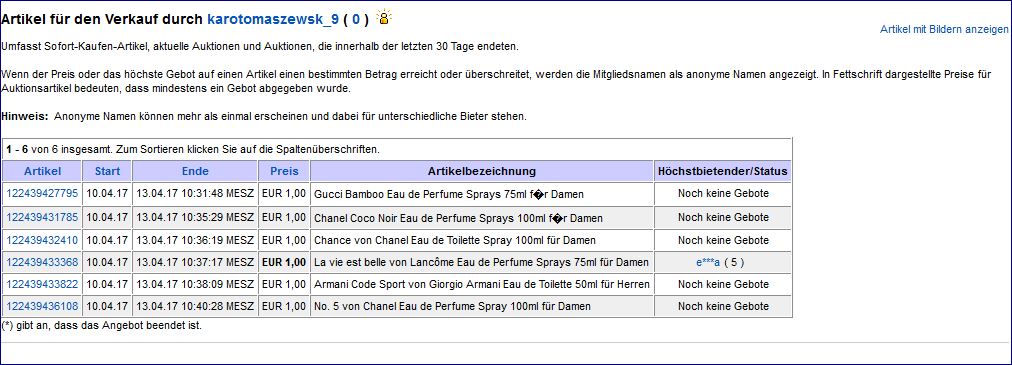The image size is (1012, 365).
Task: Select No. 5 von Chanel item description
Action: (452, 306)
